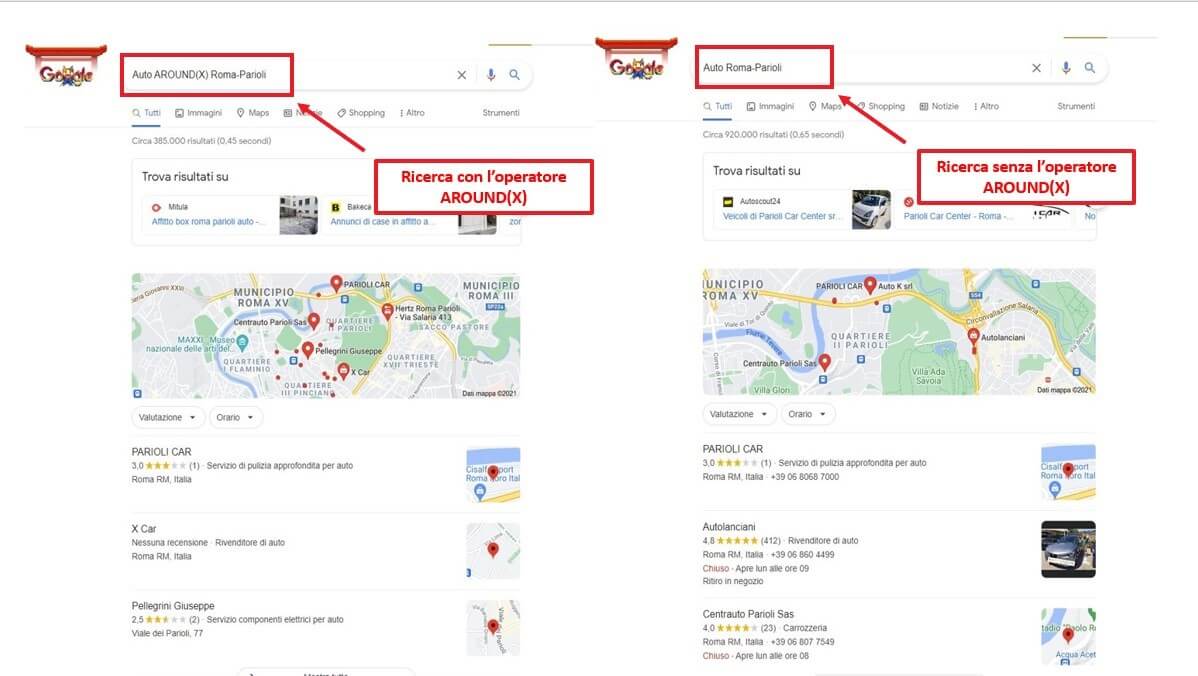Open the right Orario dropdown
Image resolution: width=1198 pixels, height=676 pixels.
click(x=807, y=414)
